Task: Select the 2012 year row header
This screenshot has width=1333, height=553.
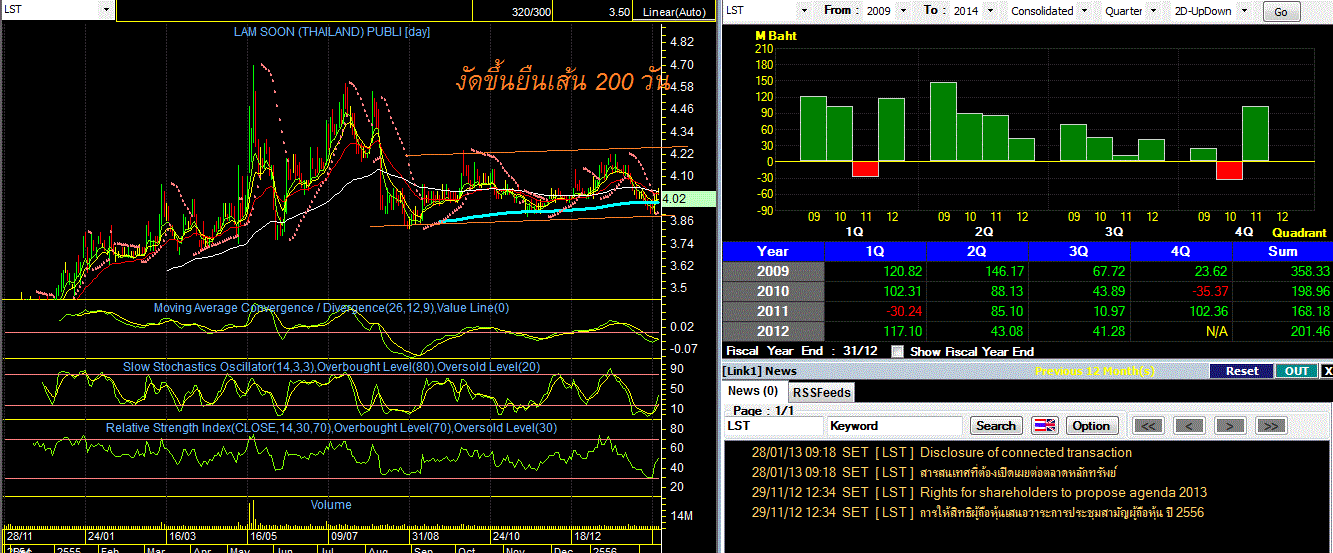Action: click(x=773, y=331)
